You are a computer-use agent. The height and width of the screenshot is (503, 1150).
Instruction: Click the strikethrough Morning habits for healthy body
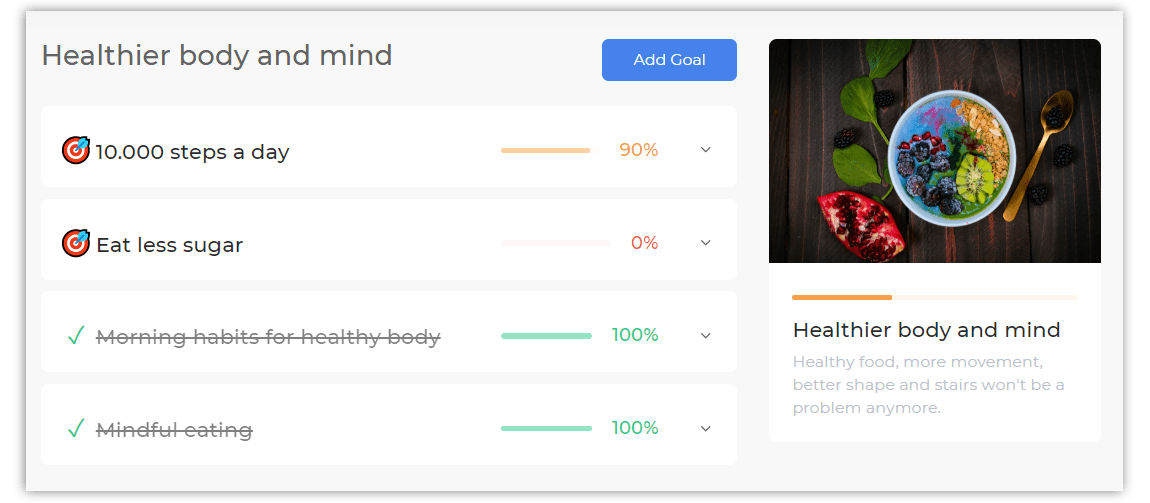[x=268, y=337]
